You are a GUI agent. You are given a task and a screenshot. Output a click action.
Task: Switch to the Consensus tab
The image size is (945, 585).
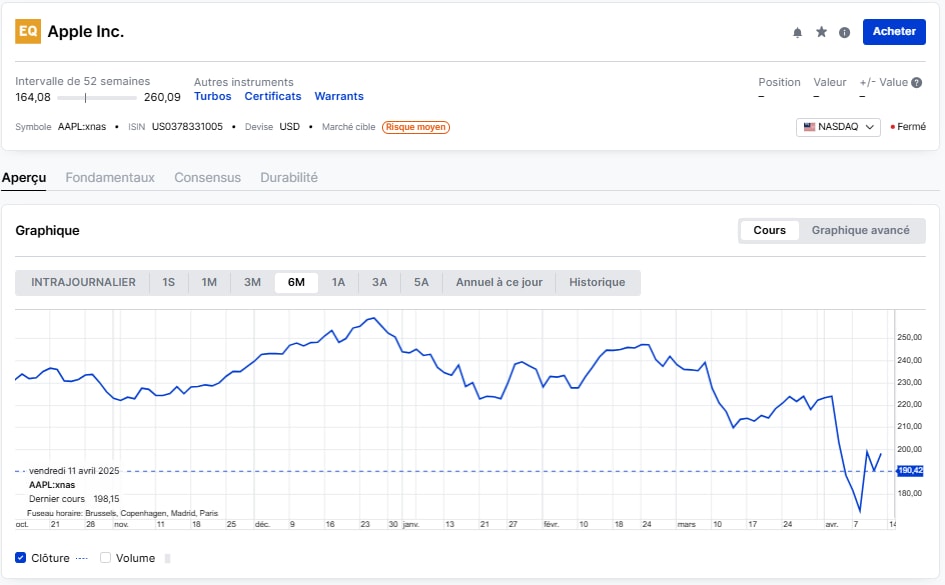tap(207, 177)
